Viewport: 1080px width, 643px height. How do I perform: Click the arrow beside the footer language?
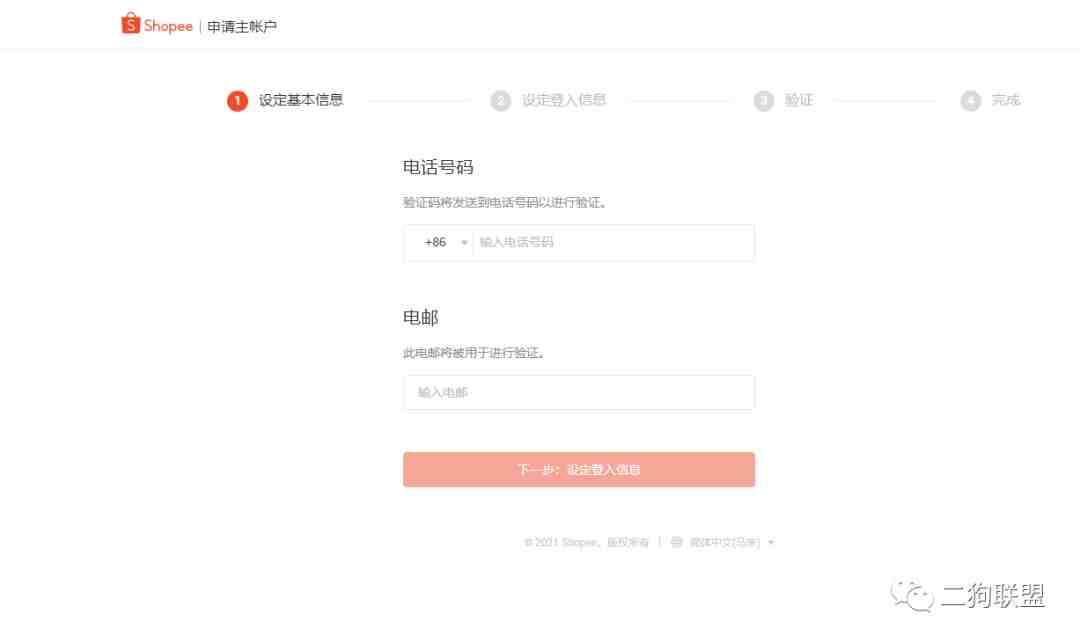click(771, 542)
